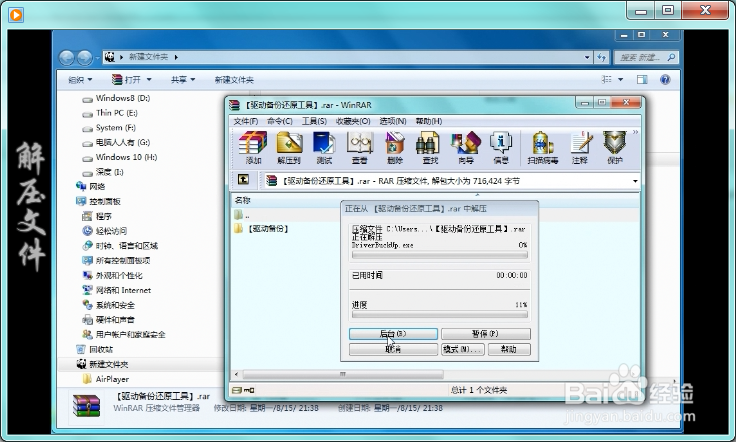Click the Explorer refresh button
Viewport: 736px width, 442px height.
click(x=602, y=57)
